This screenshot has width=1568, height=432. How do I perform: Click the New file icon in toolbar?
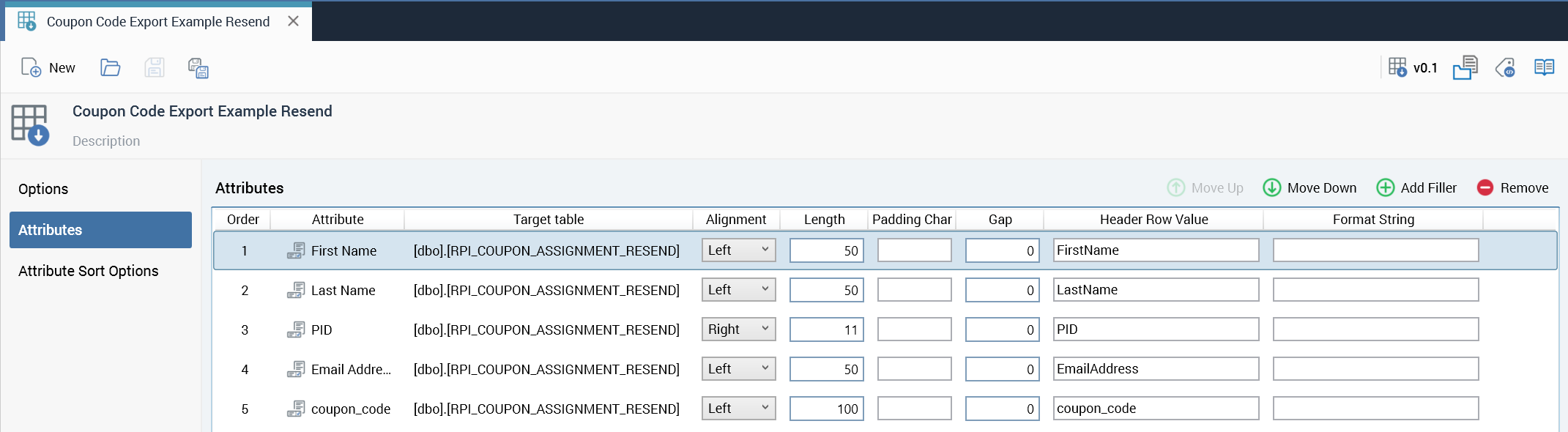pyautogui.click(x=31, y=67)
